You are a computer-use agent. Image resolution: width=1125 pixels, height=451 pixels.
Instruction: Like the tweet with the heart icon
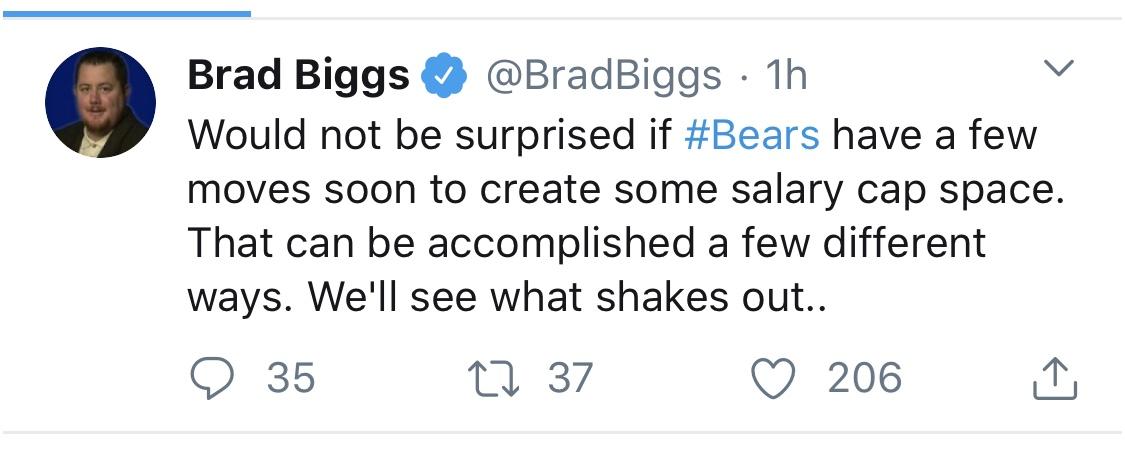[773, 379]
